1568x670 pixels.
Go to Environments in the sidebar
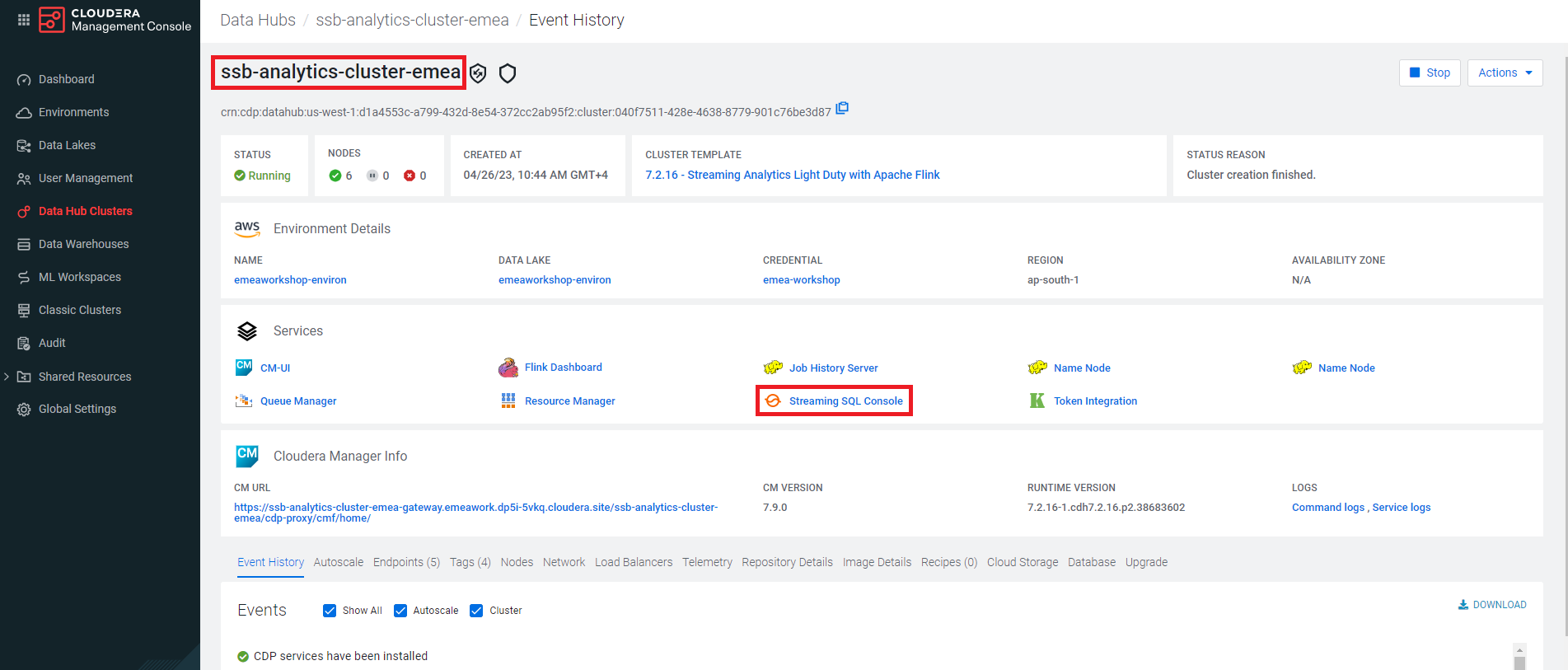click(x=73, y=112)
